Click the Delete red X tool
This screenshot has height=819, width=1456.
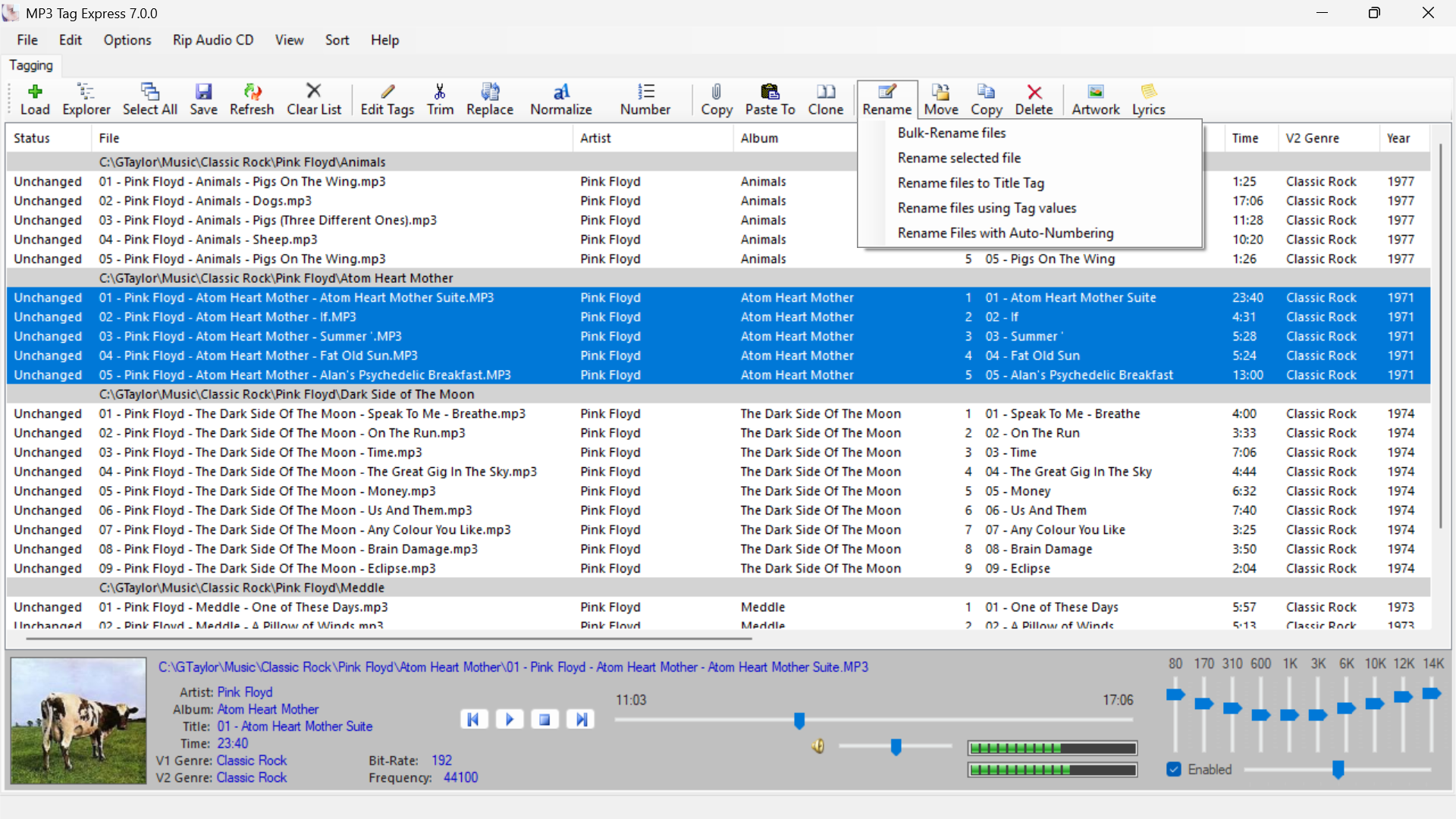coord(1034,99)
